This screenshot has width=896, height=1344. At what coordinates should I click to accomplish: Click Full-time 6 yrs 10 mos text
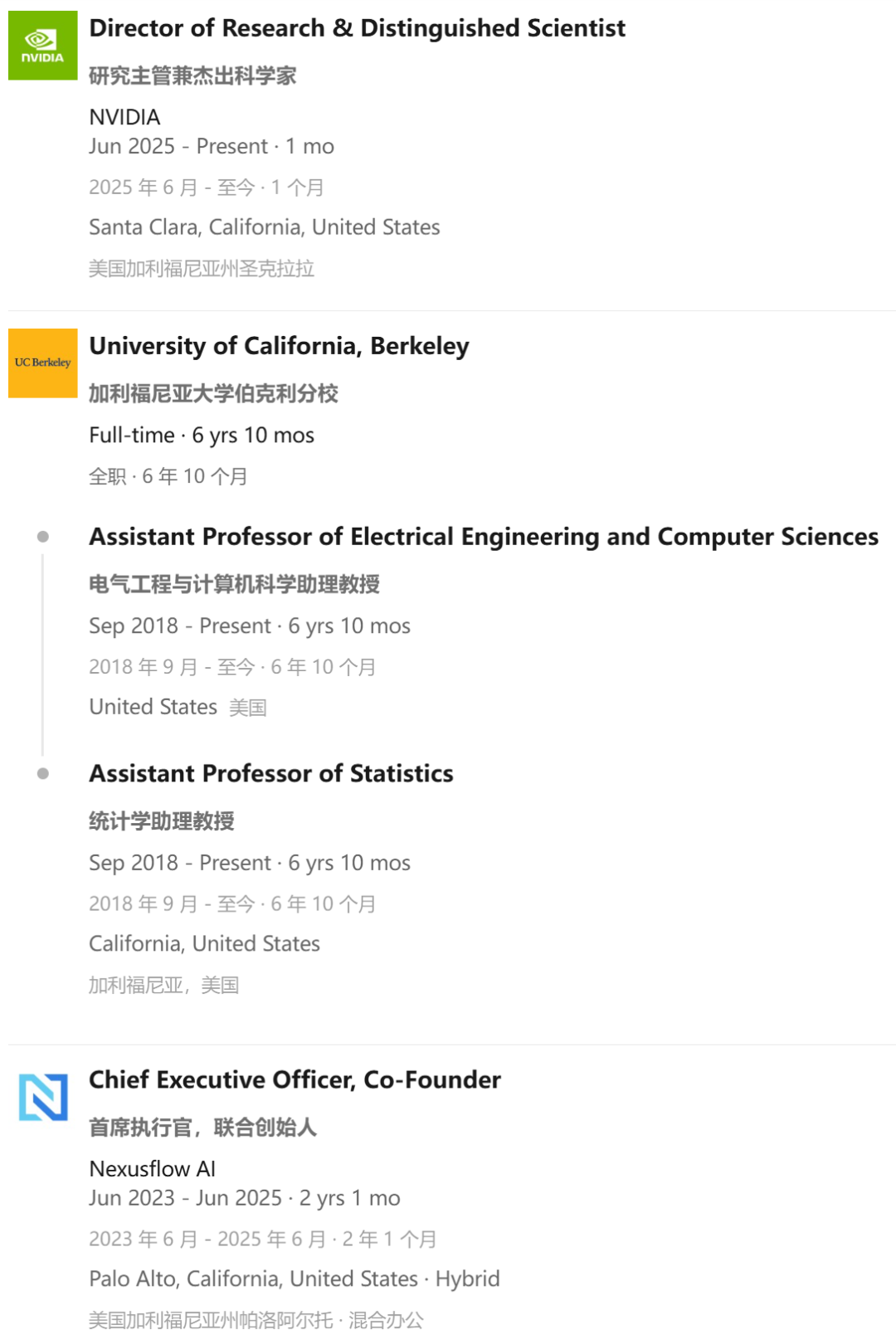click(202, 436)
